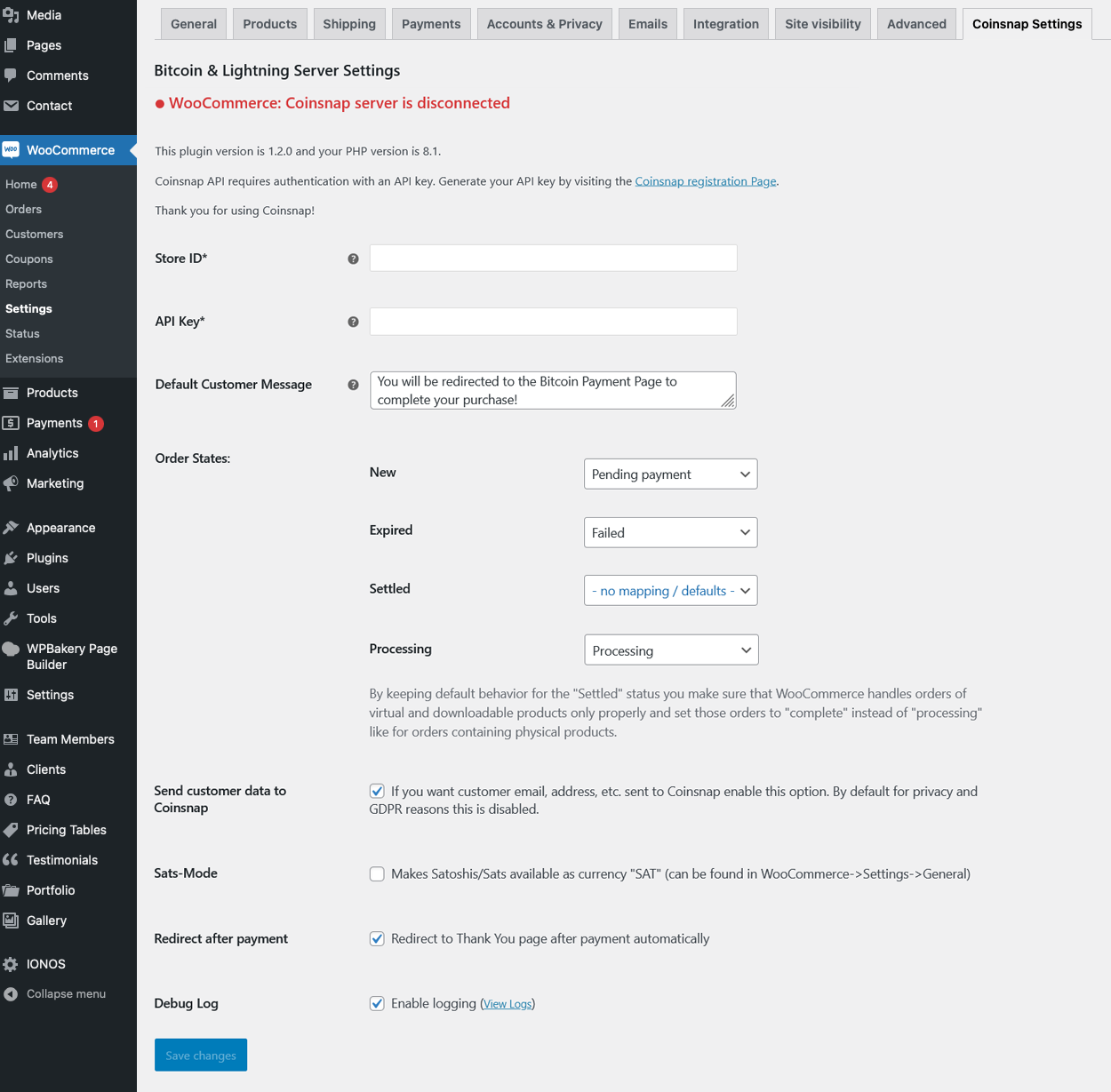Click the API Key input field
This screenshot has height=1092, width=1111.
tap(554, 321)
